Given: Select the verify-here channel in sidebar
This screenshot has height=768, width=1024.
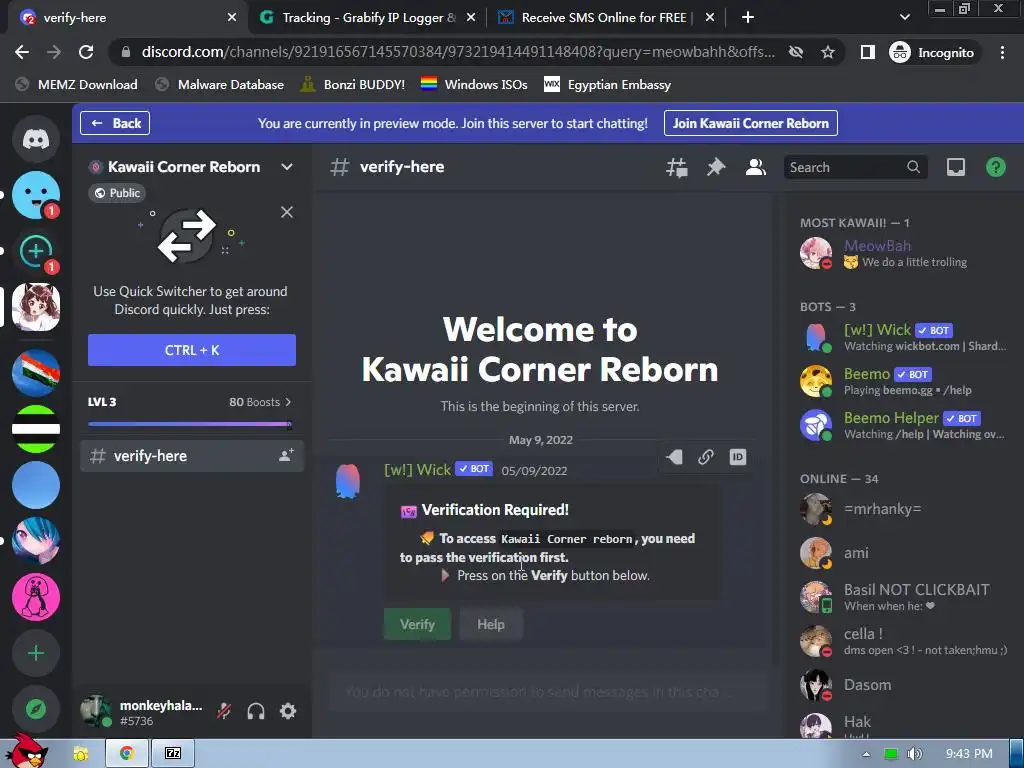Looking at the screenshot, I should pyautogui.click(x=192, y=456).
